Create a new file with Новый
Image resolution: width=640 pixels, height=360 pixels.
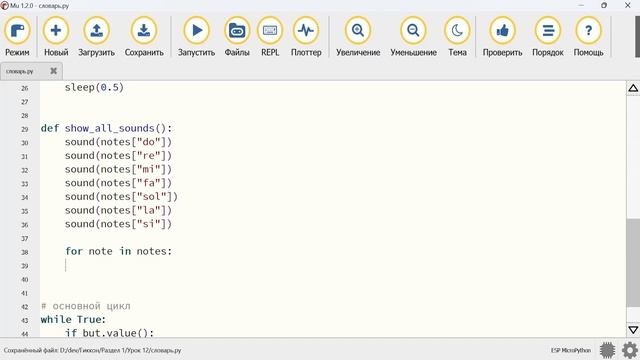pyautogui.click(x=56, y=36)
